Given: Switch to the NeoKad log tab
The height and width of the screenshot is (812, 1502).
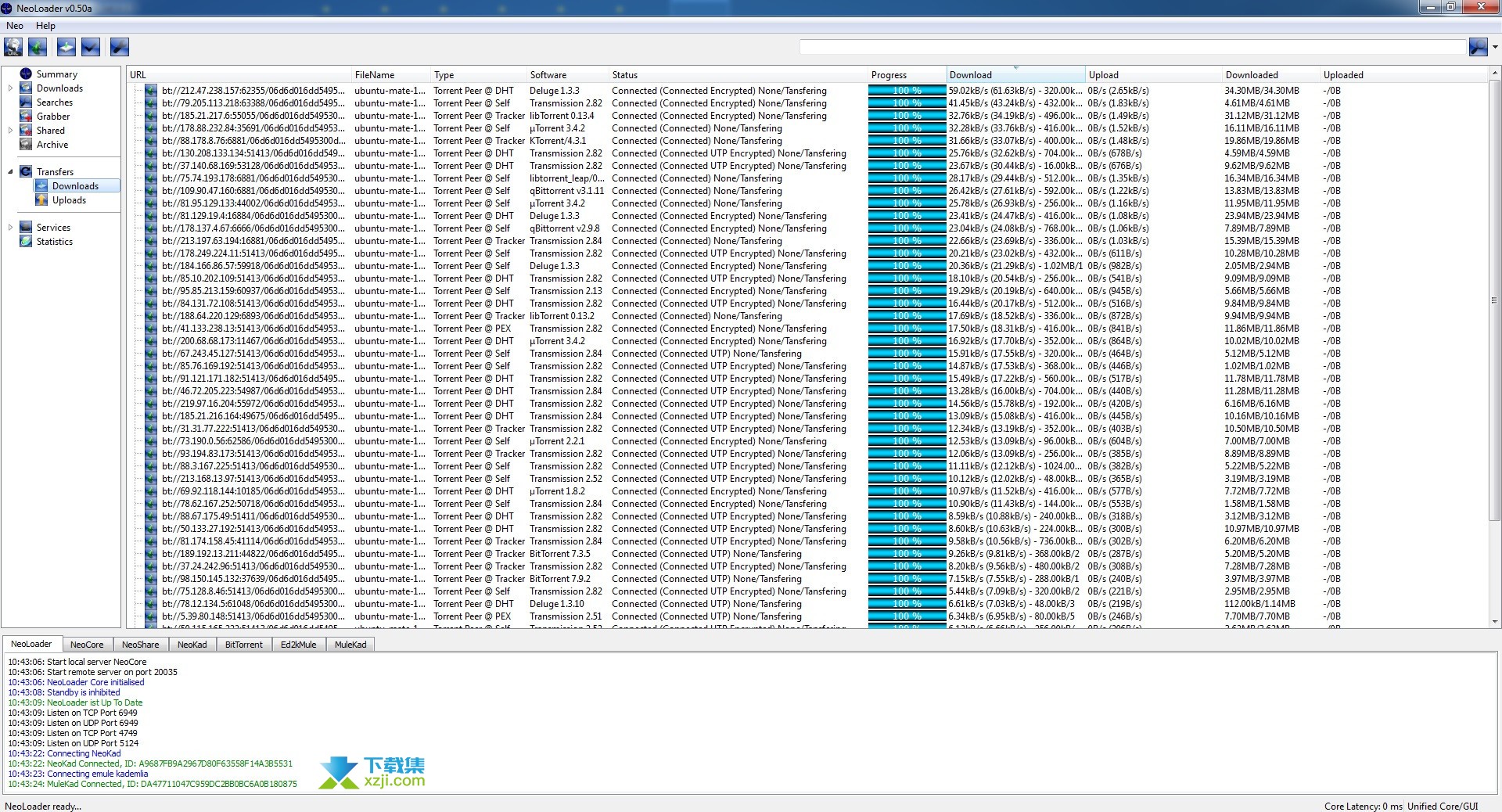Looking at the screenshot, I should [192, 645].
